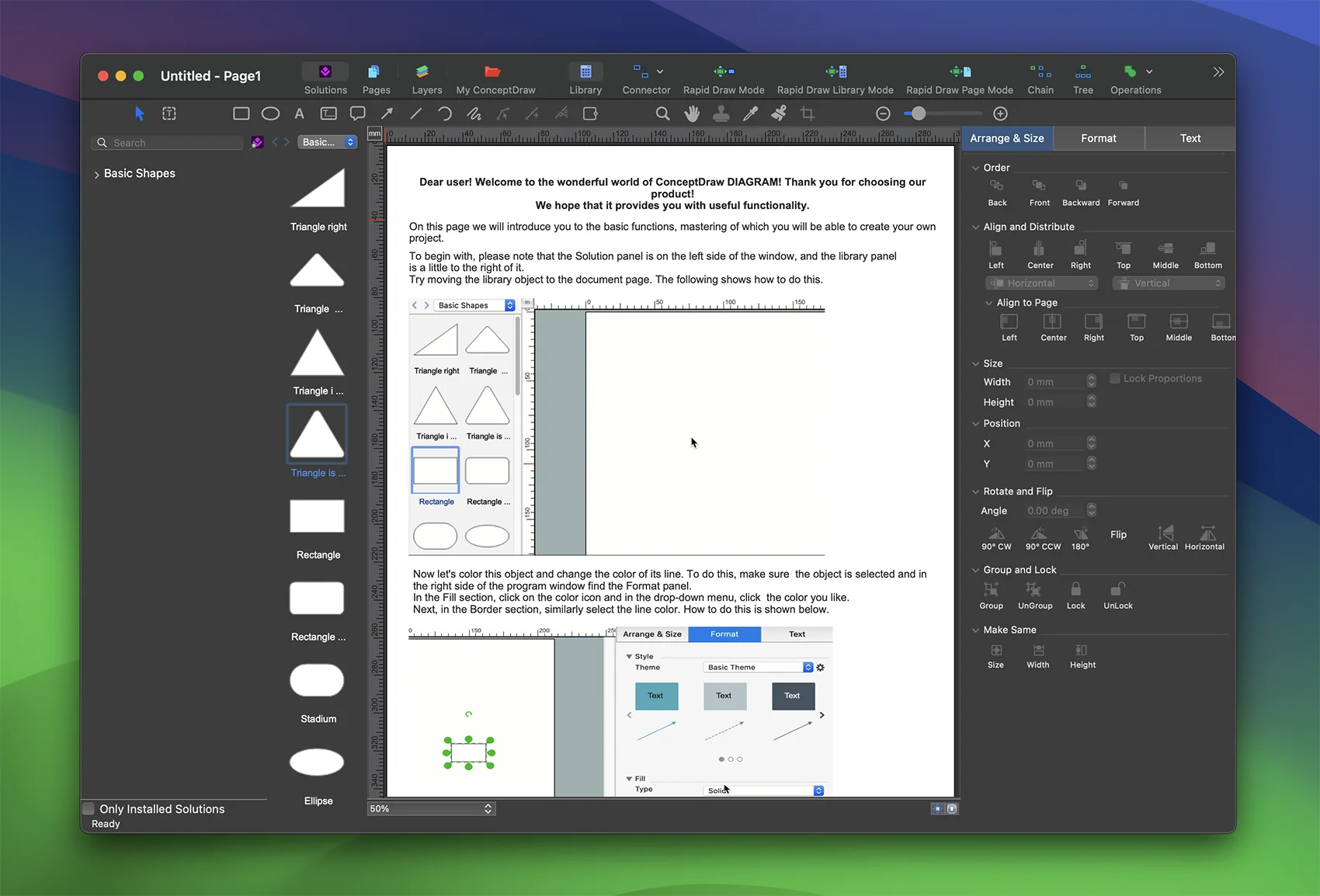Viewport: 1320px width, 896px height.
Task: Click the Width input field
Action: pos(1054,382)
